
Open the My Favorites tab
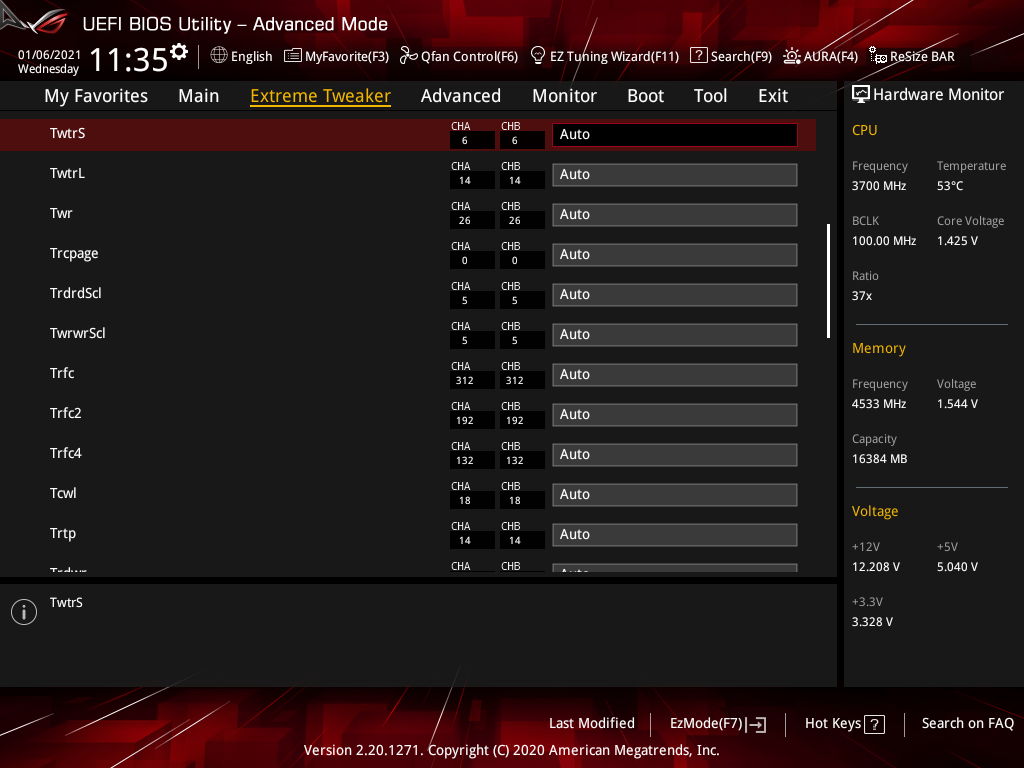coord(96,96)
